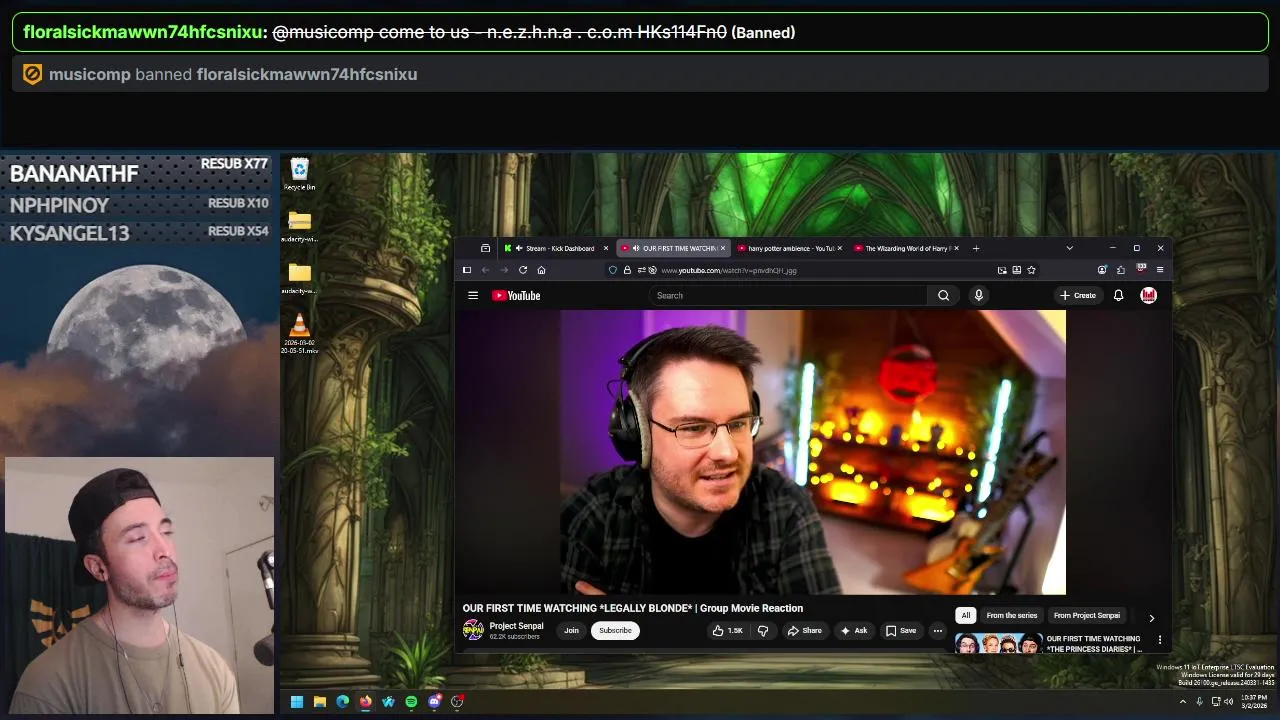Open more actions ellipsis under video
Viewport: 1280px width, 720px height.
pos(938,630)
